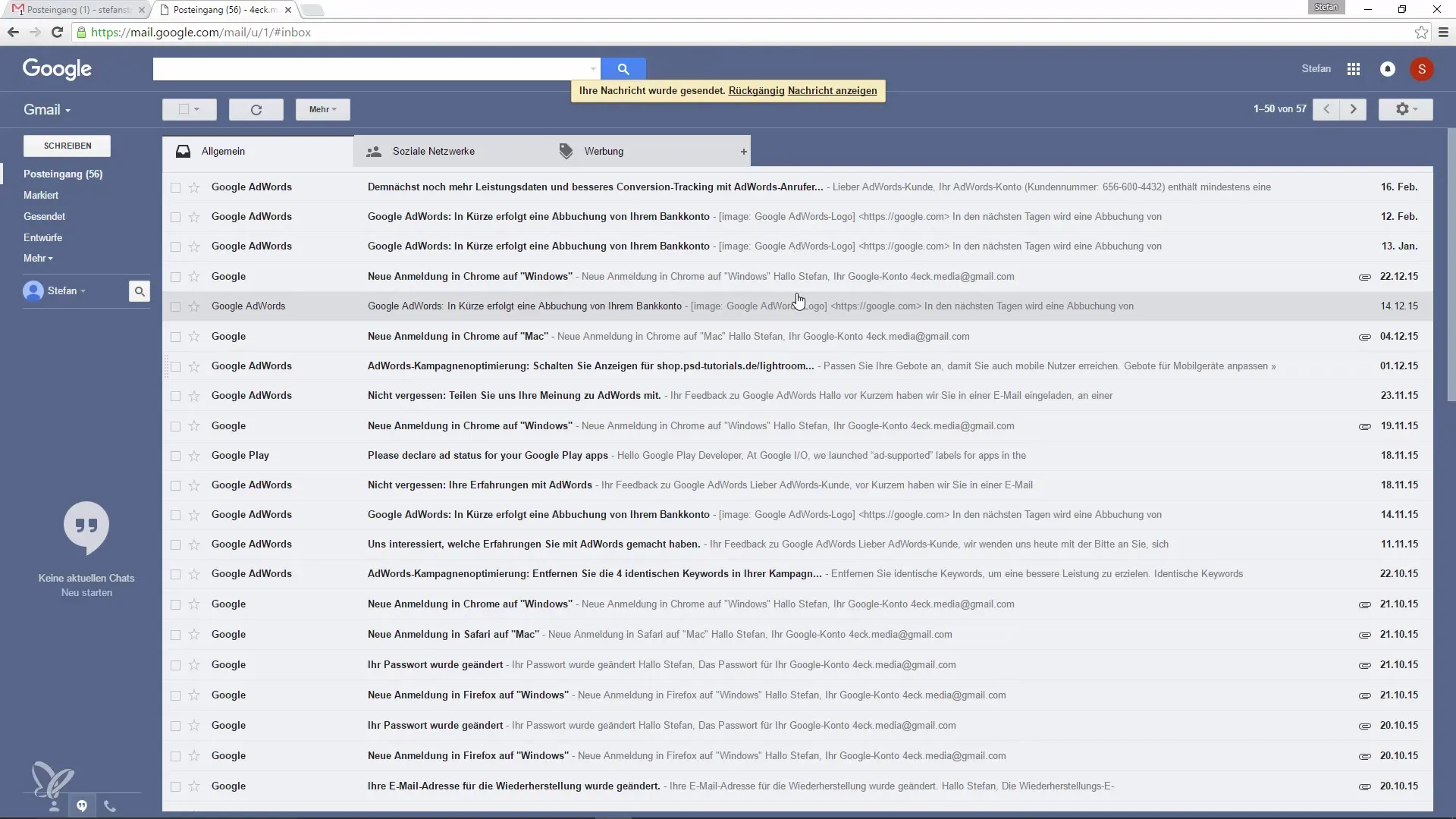
Task: Refresh the inbox with the reload button
Action: (x=256, y=110)
